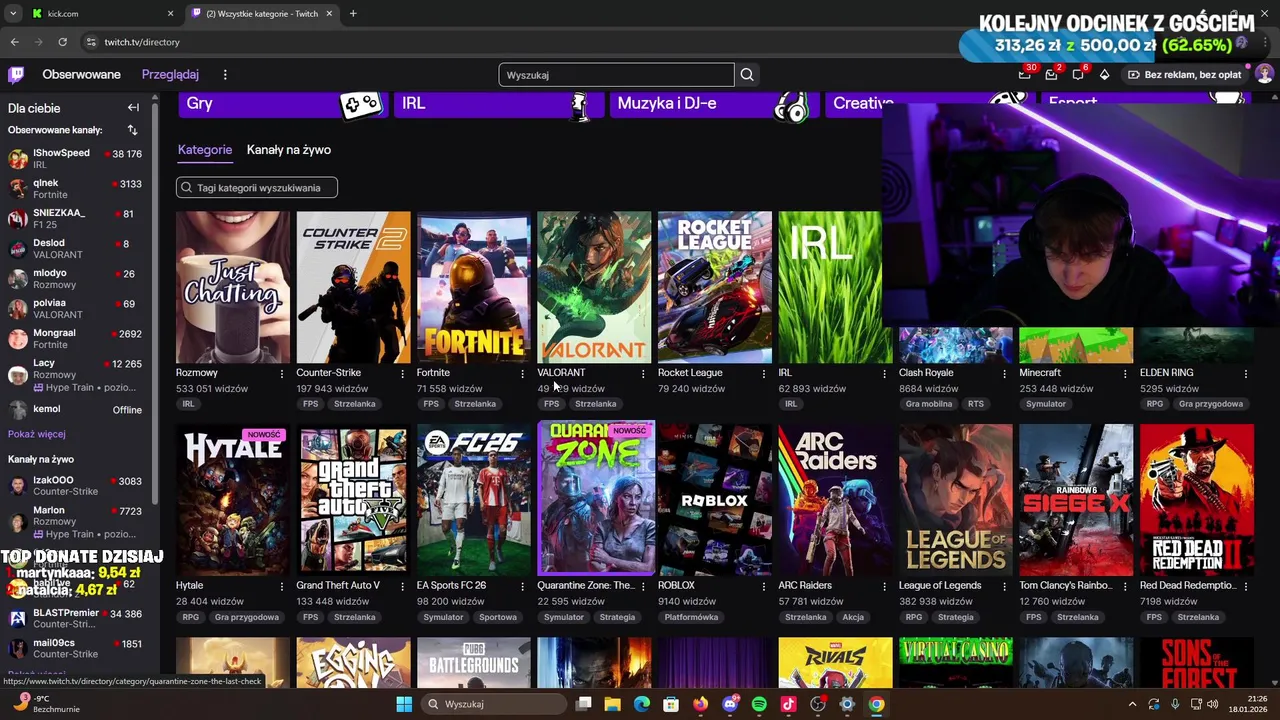
Task: Open the user avatar menu
Action: click(1264, 74)
